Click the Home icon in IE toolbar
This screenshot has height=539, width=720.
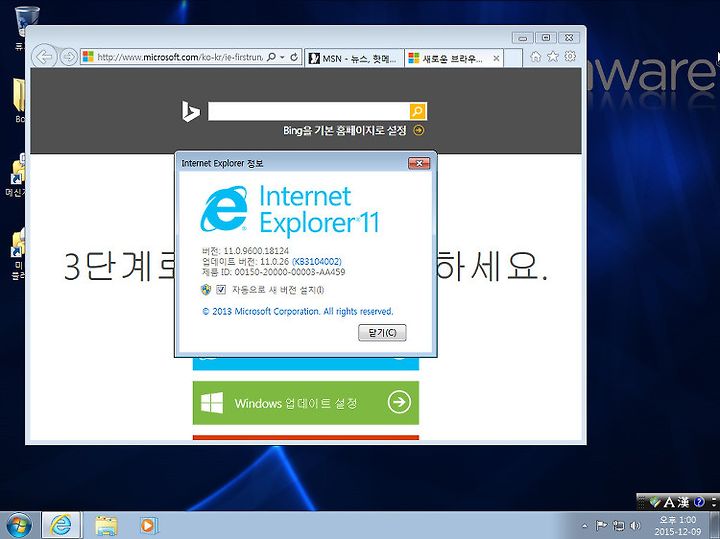pyautogui.click(x=535, y=56)
